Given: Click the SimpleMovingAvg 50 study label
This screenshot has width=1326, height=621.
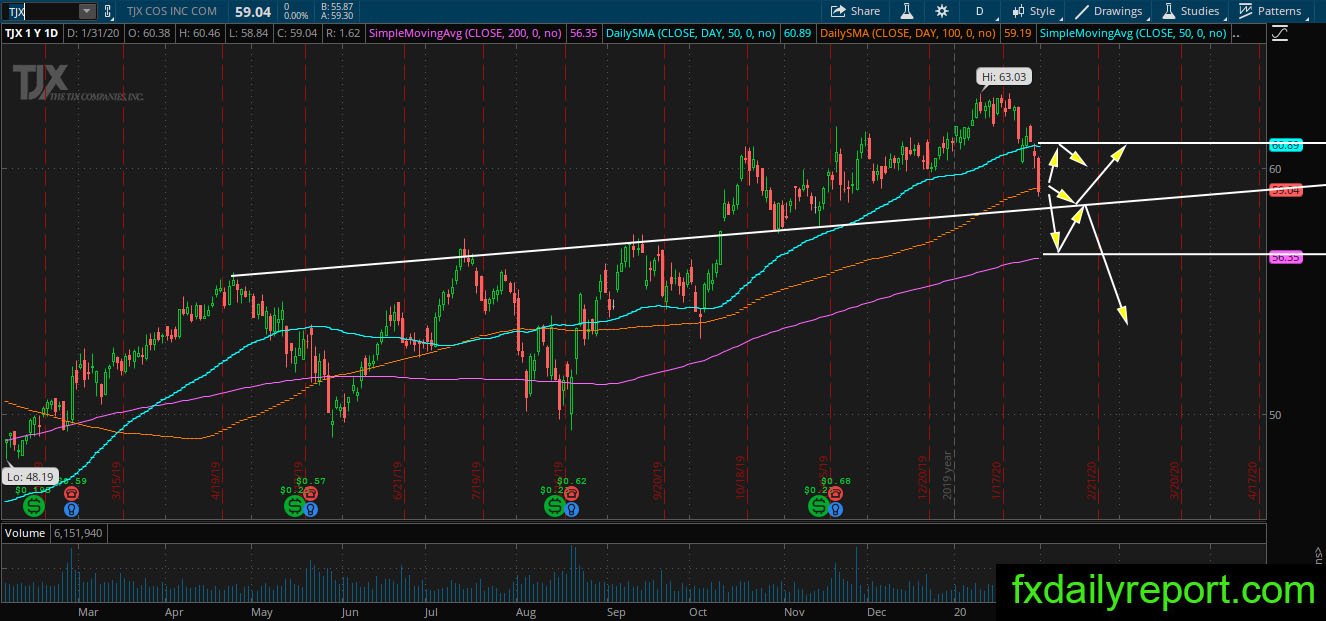Looking at the screenshot, I should (1133, 33).
